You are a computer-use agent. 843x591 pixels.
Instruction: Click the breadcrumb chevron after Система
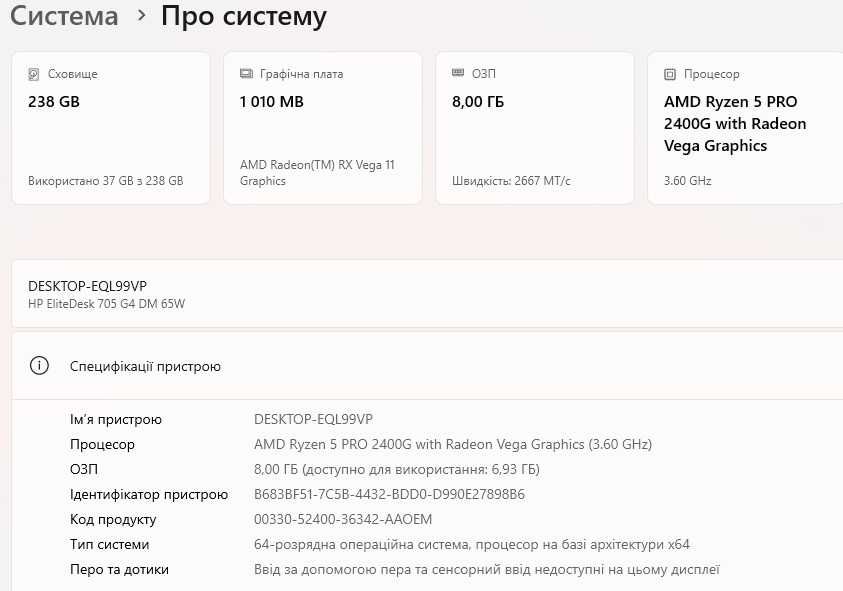pyautogui.click(x=141, y=16)
